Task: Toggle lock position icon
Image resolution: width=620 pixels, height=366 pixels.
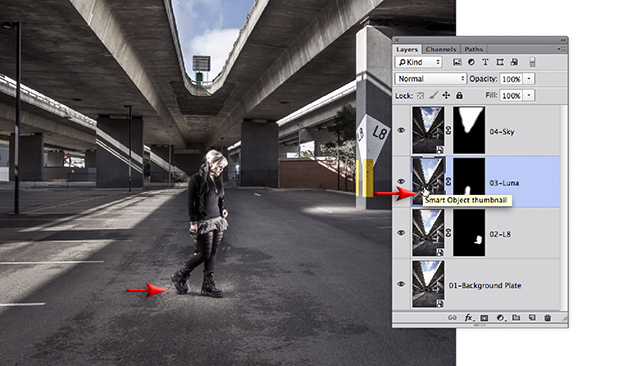Action: (x=446, y=96)
